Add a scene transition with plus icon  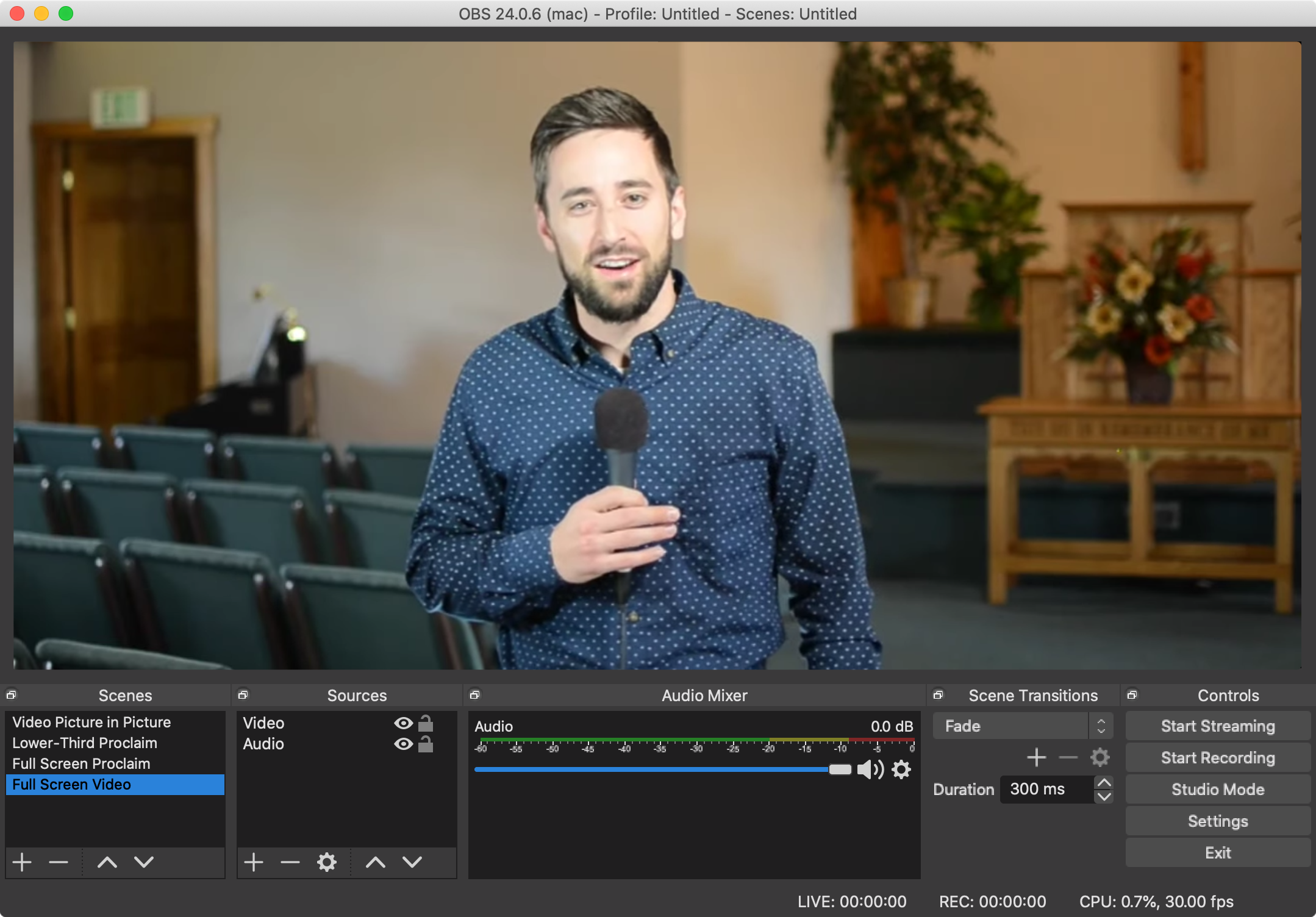(1036, 758)
